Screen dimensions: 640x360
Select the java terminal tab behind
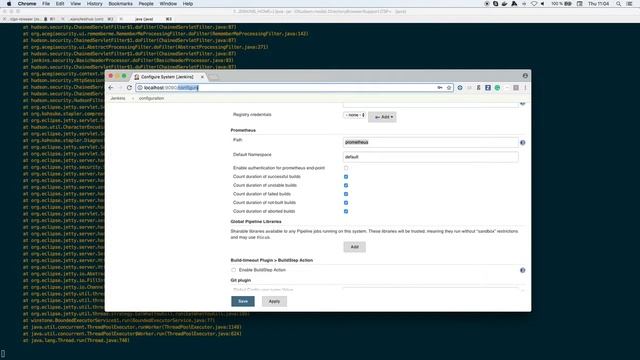coord(144,19)
